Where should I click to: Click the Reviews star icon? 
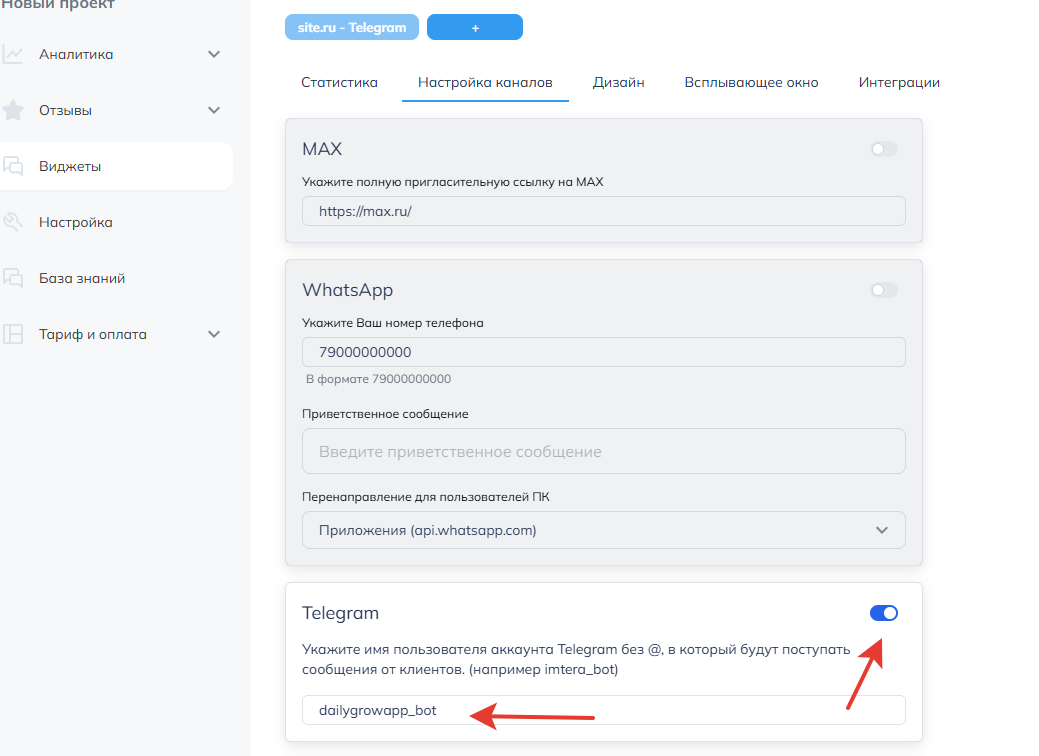(13, 110)
